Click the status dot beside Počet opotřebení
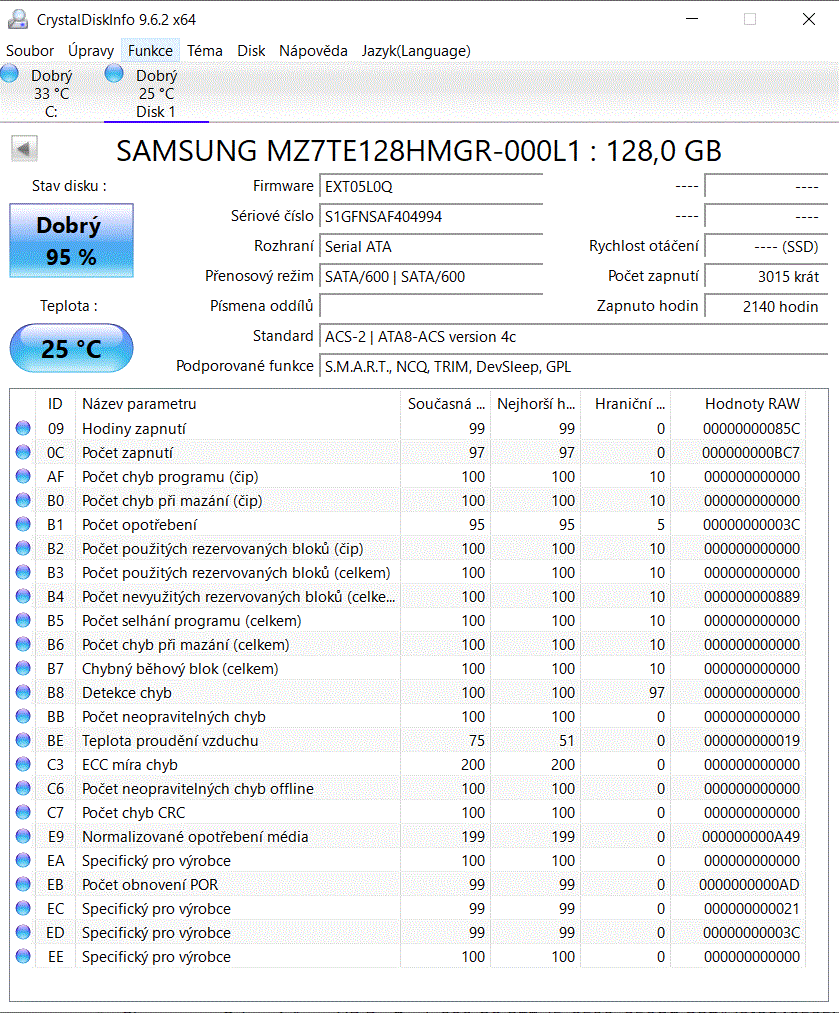The image size is (839, 1013). (x=21, y=524)
